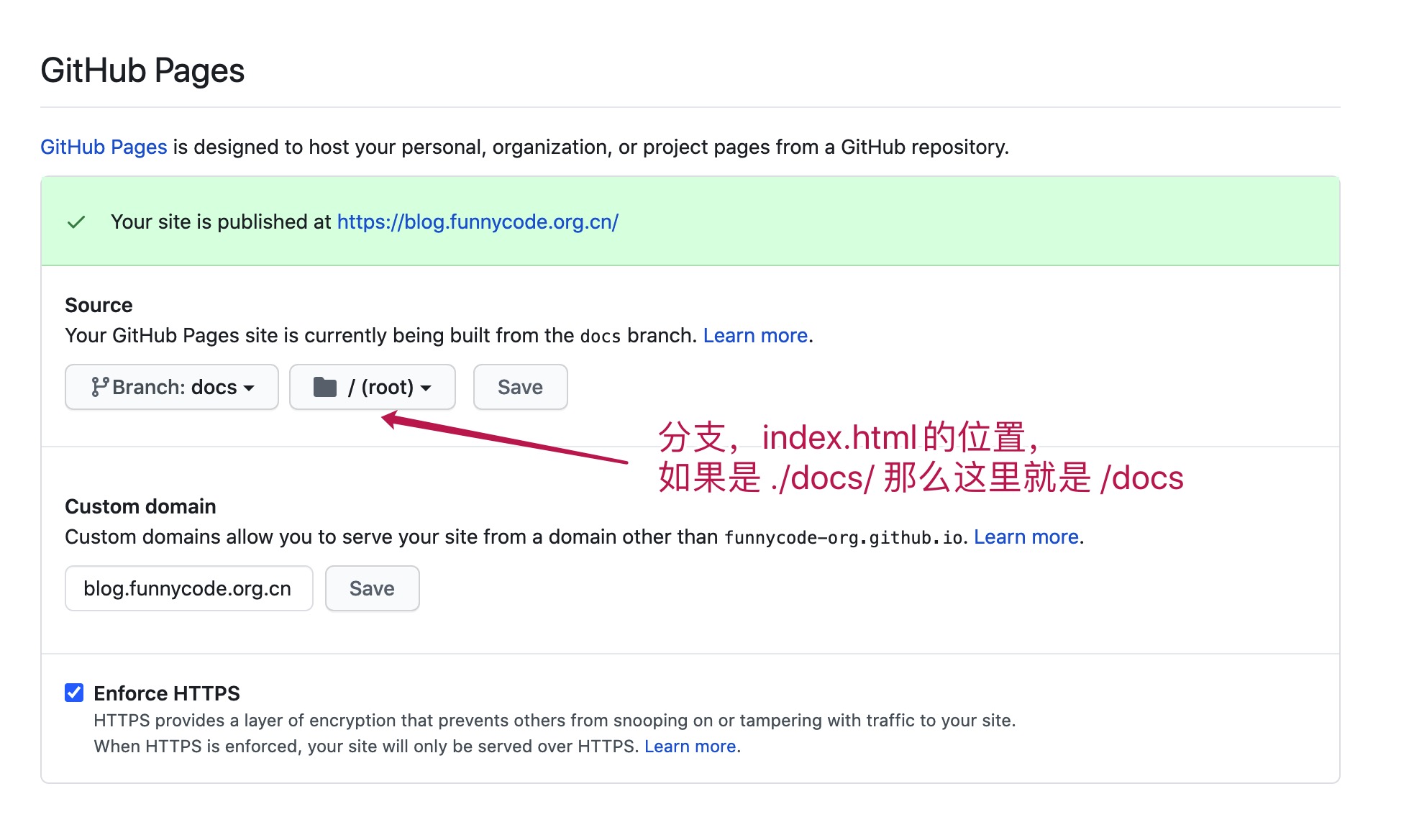The image size is (1414, 840).
Task: Click the GitHub Pages page heading
Action: click(x=142, y=70)
